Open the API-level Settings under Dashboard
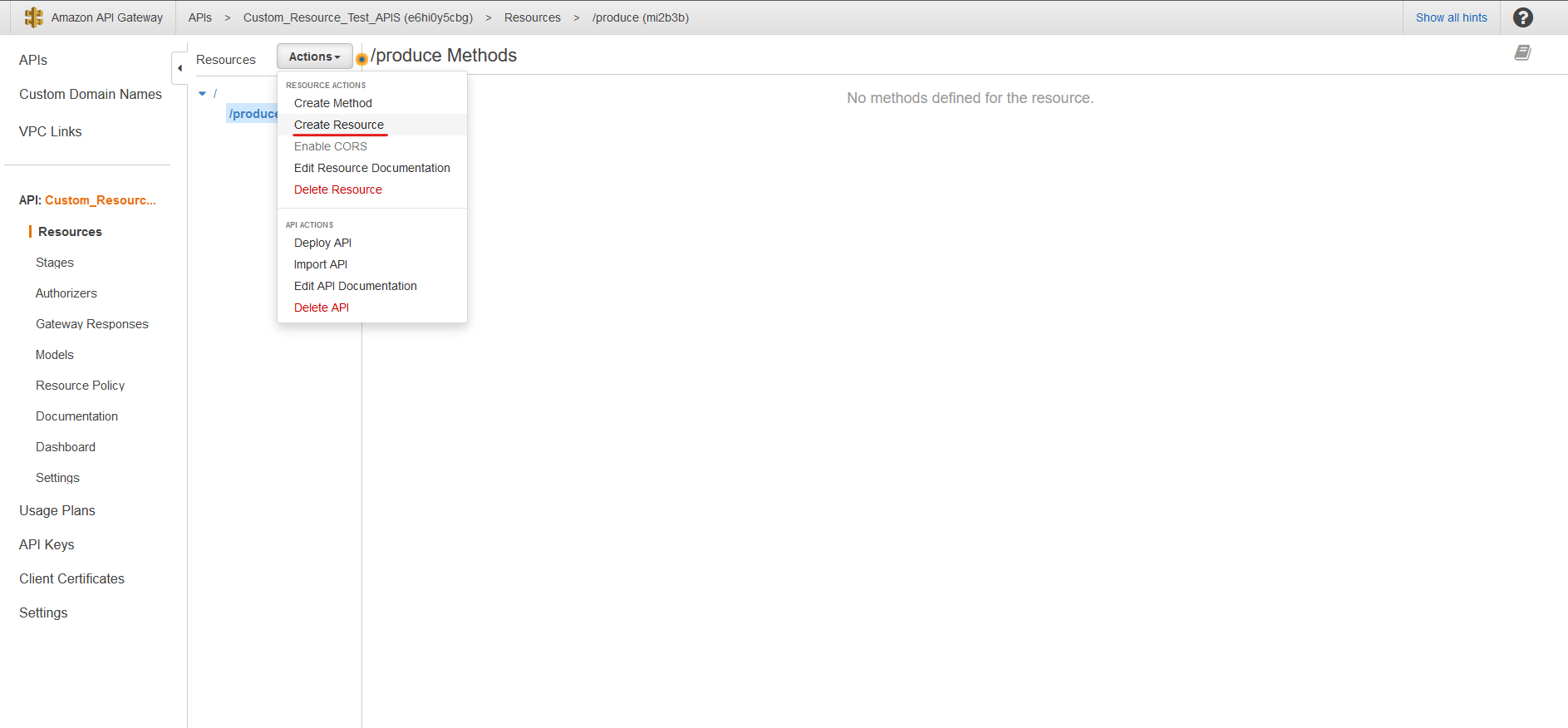Image resolution: width=1568 pixels, height=728 pixels. 57,478
